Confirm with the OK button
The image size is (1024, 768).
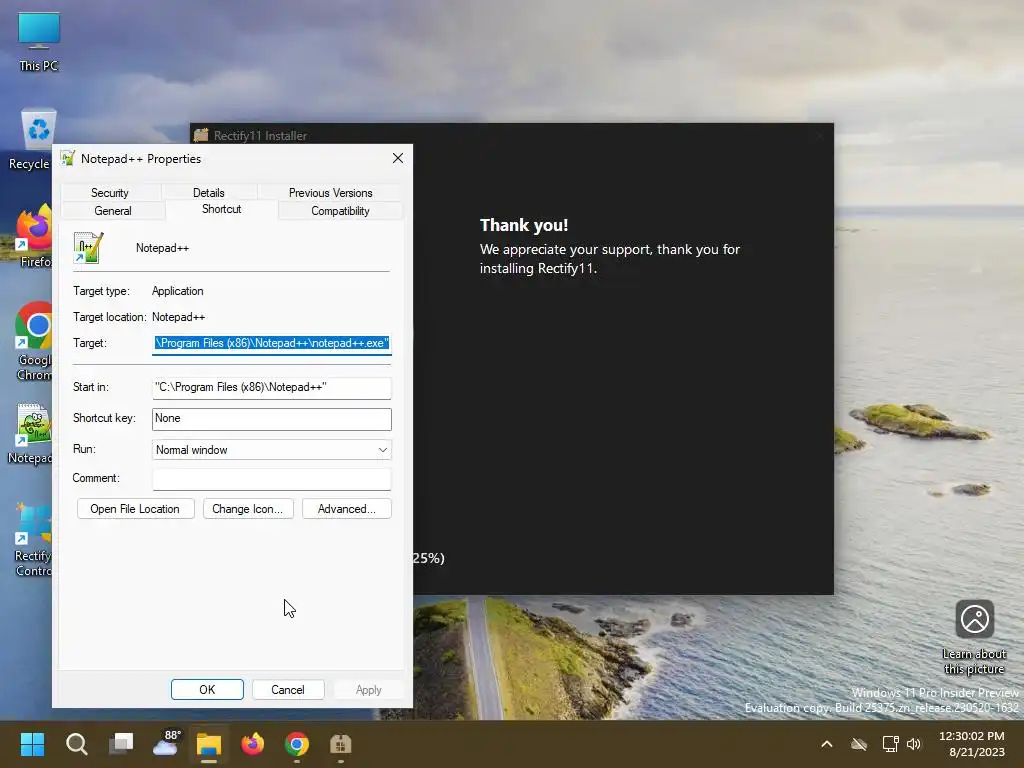(x=207, y=690)
